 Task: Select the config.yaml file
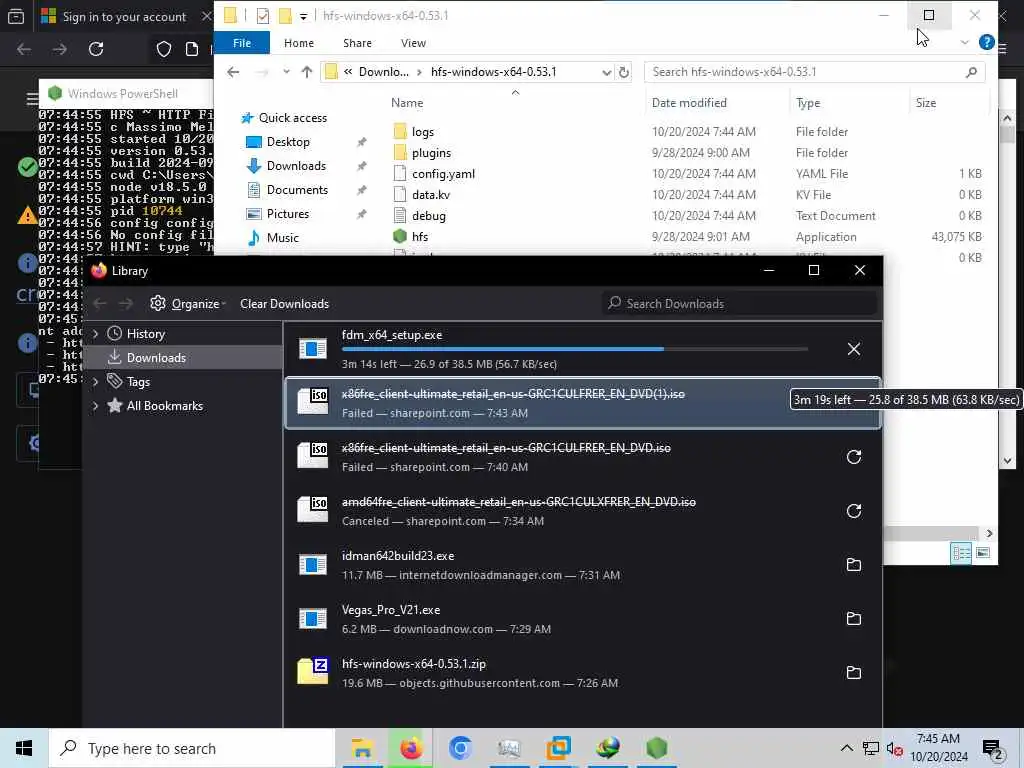(x=443, y=174)
